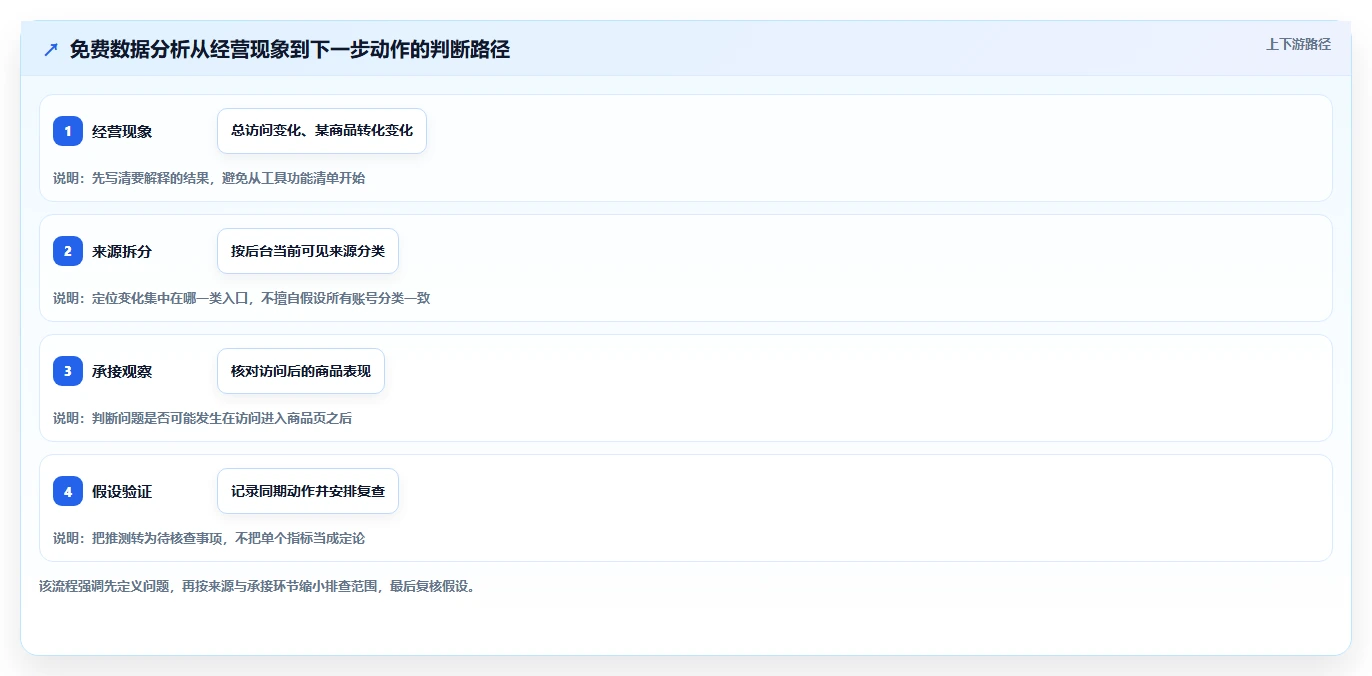This screenshot has height=676, width=1372.
Task: Click the 按后台当前可见来源分类 chip
Action: (308, 251)
